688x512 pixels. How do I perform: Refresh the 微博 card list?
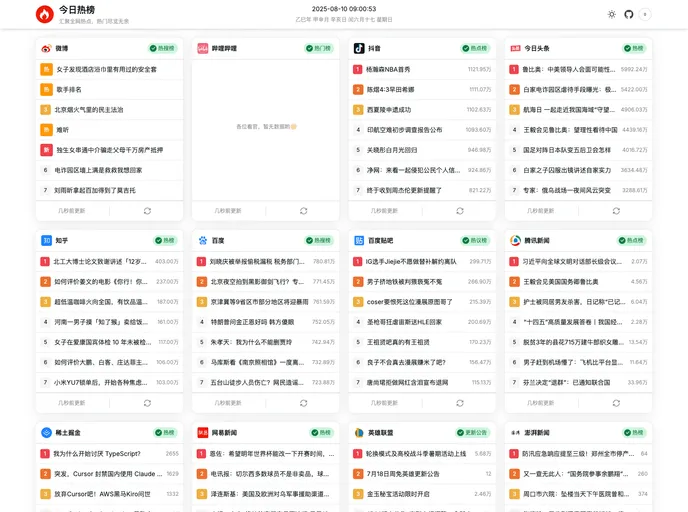click(x=147, y=211)
